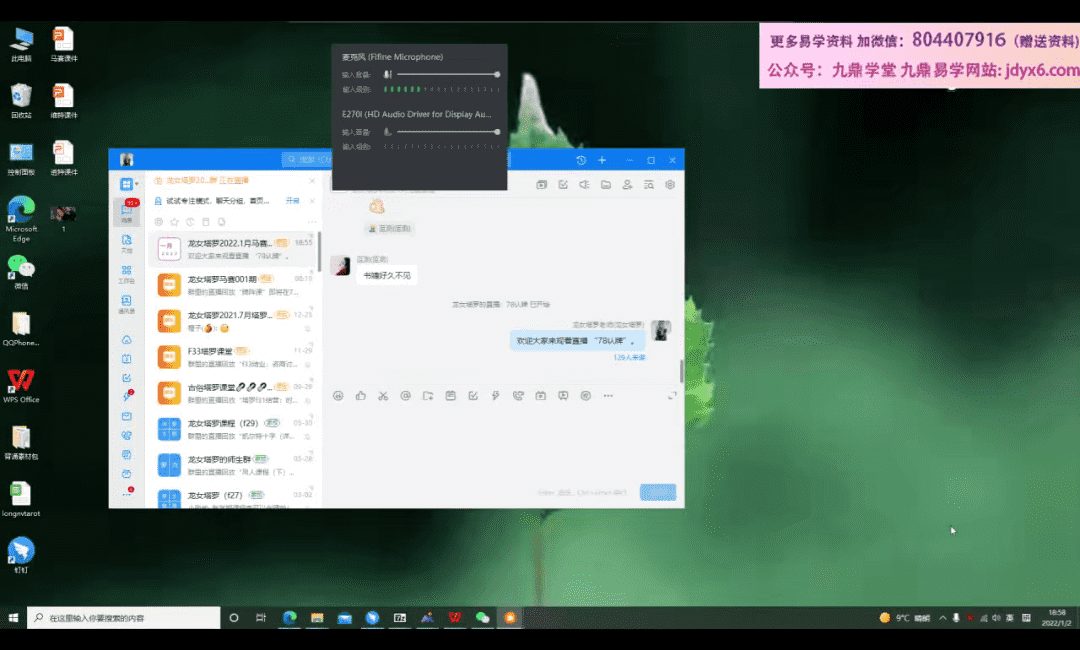Click the thumbs-up icon in chat toolbar
Image resolution: width=1080 pixels, height=650 pixels.
pos(360,396)
